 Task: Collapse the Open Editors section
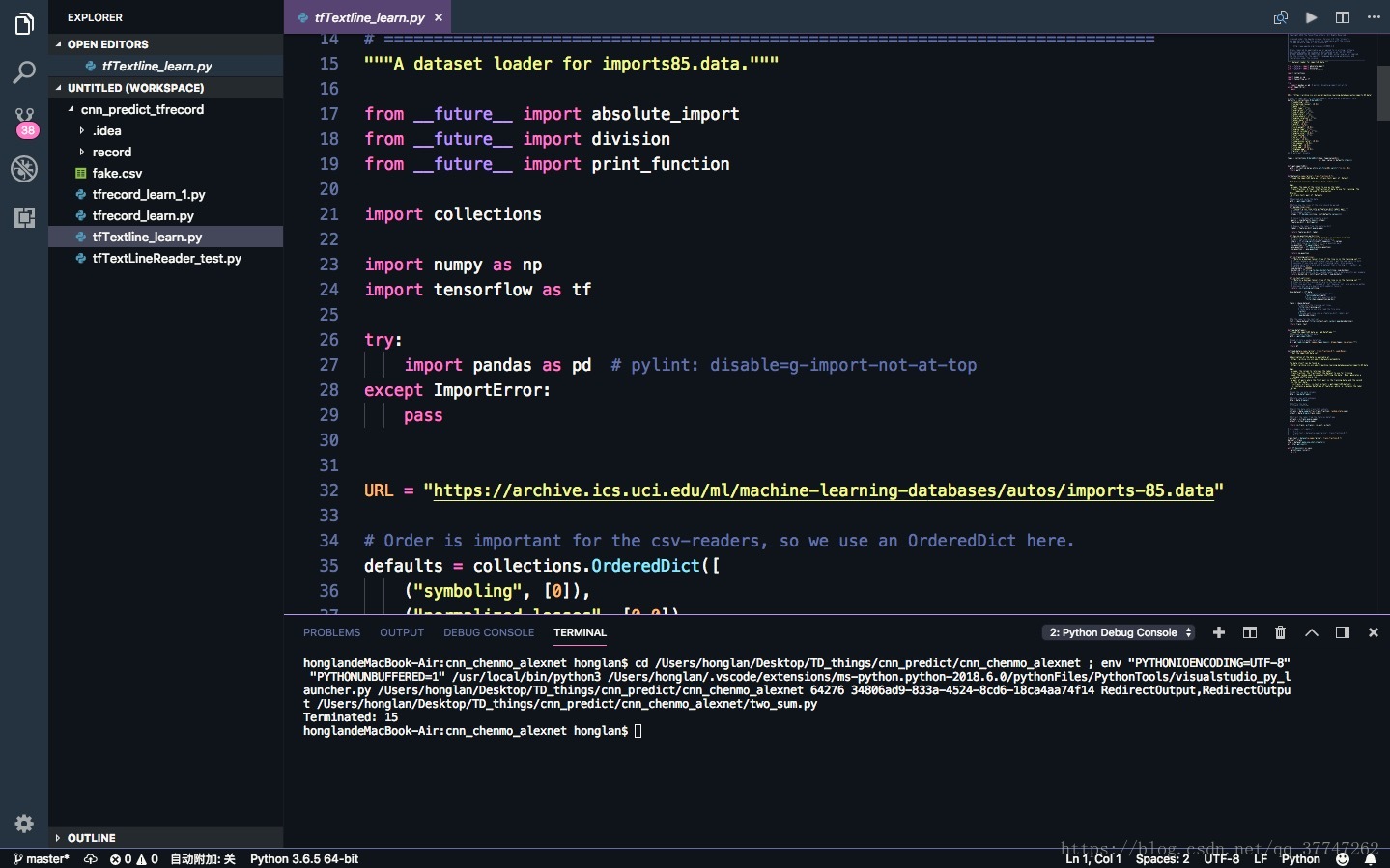pos(166,44)
